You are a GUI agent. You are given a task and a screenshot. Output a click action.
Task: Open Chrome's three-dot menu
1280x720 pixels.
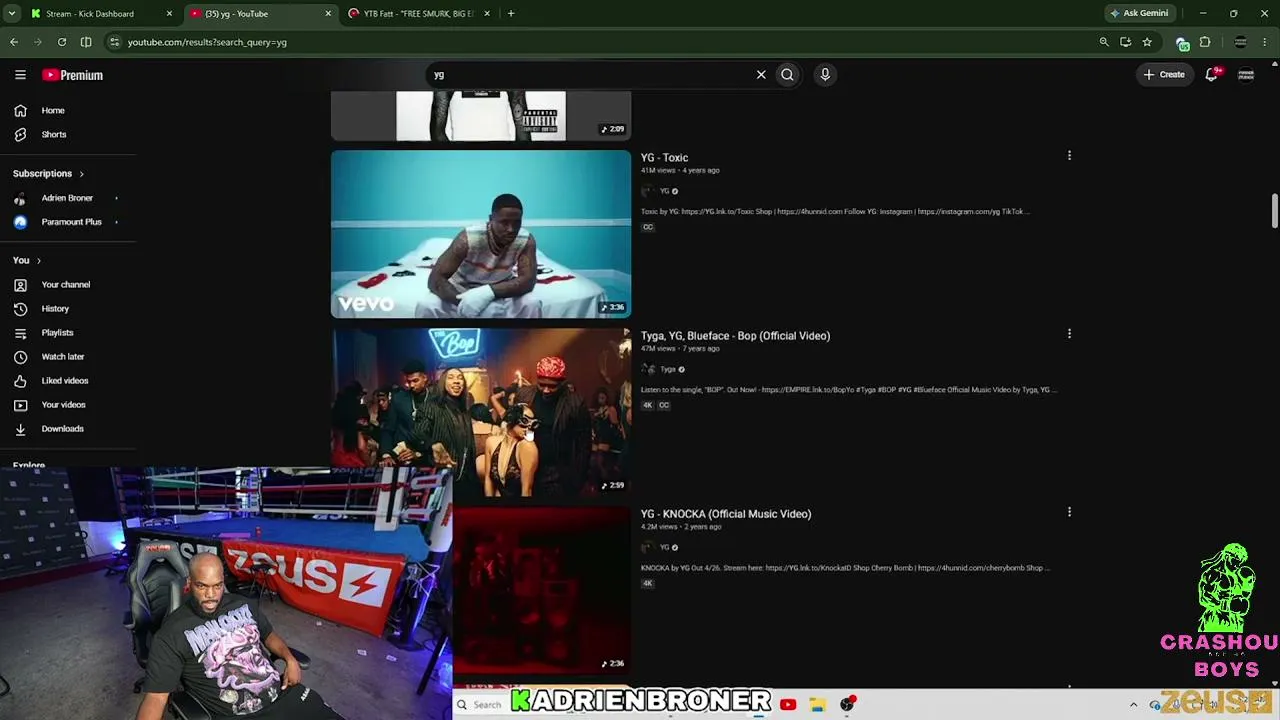[x=1265, y=42]
